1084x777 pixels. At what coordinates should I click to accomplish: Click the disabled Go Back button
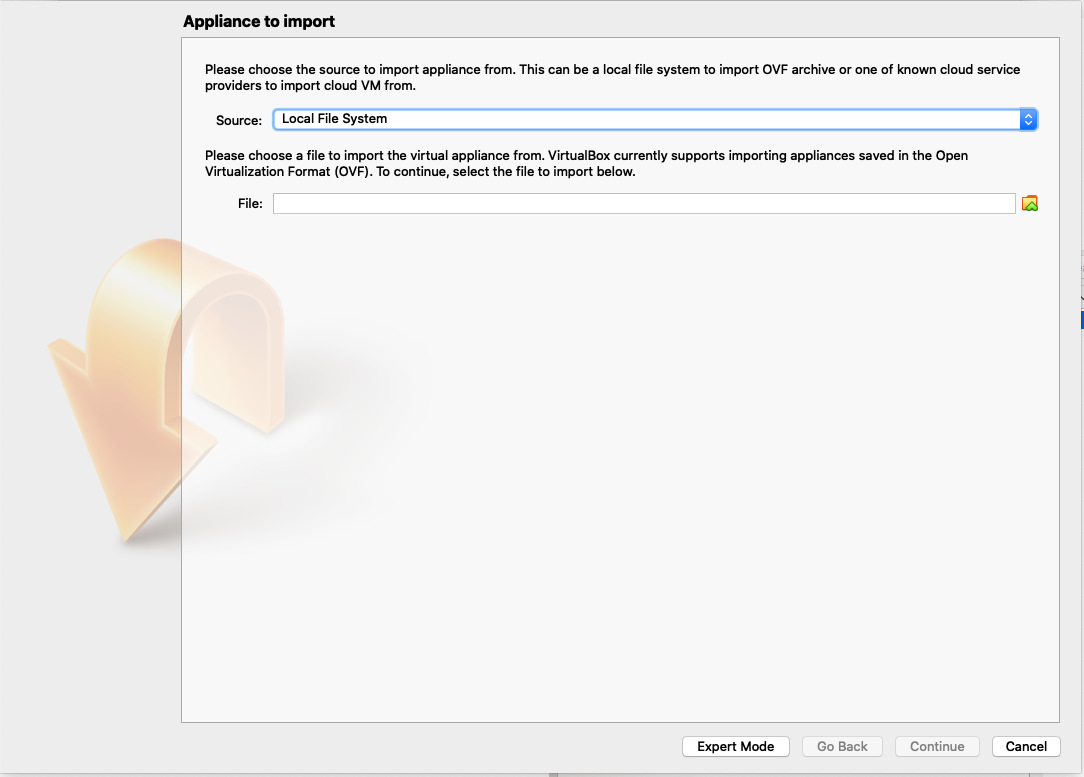pyautogui.click(x=842, y=746)
